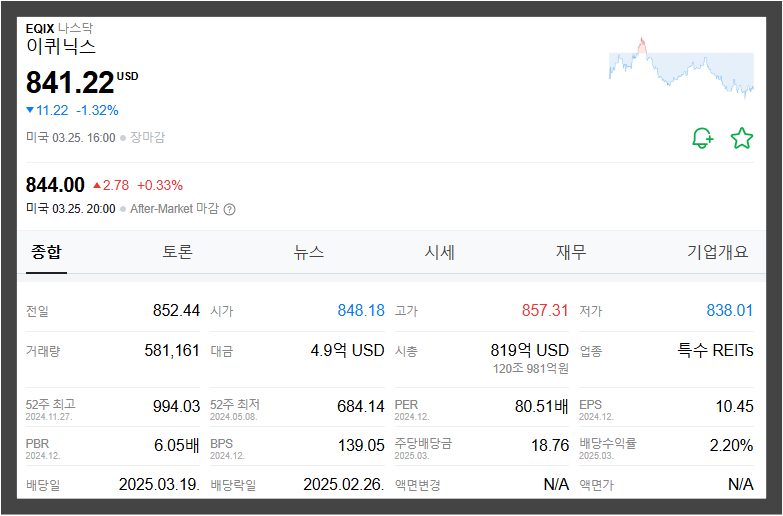783x516 pixels.
Task: Go to the 시세 tab
Action: point(439,252)
